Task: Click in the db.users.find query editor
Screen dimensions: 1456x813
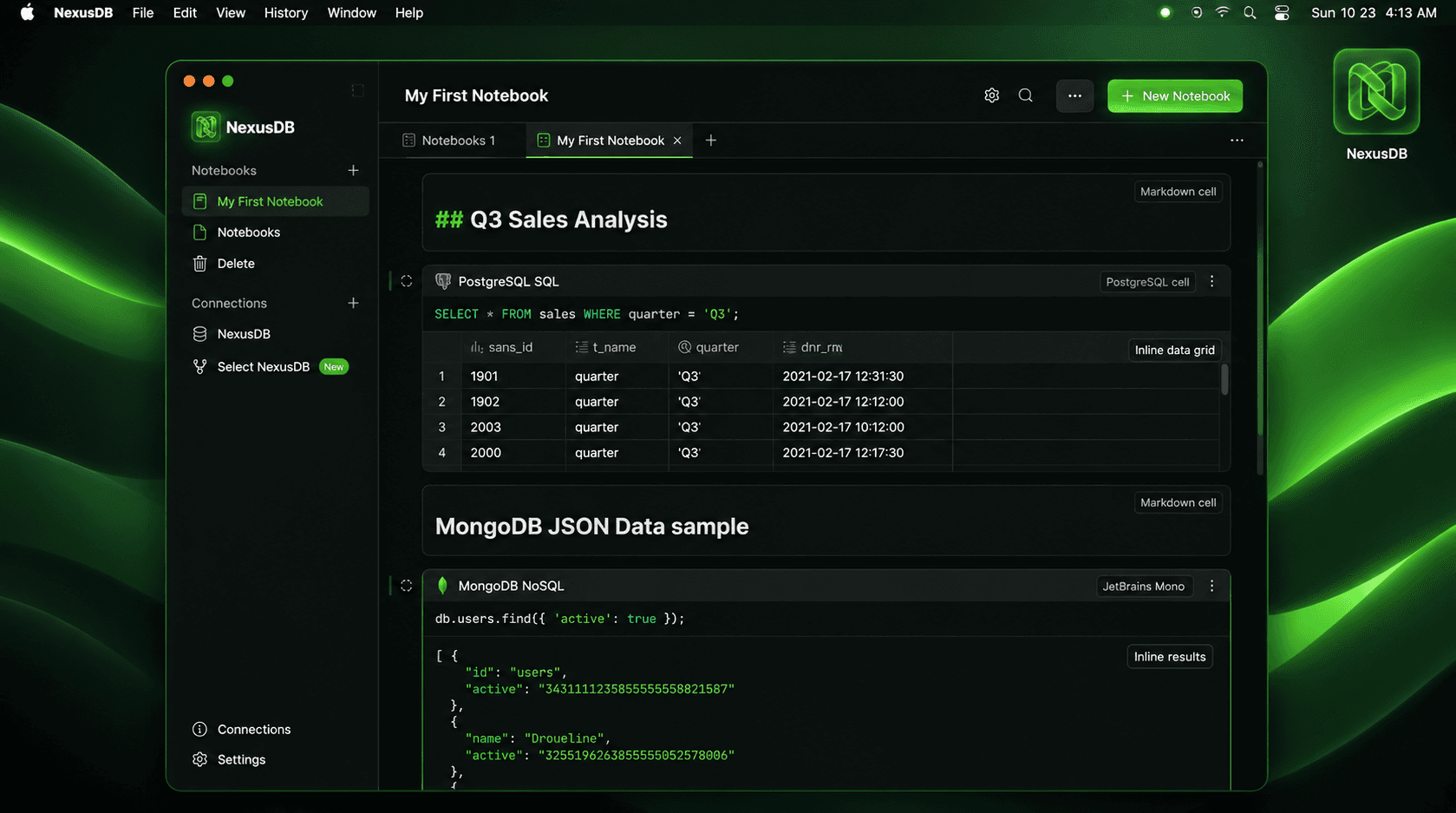Action: tap(559, 619)
